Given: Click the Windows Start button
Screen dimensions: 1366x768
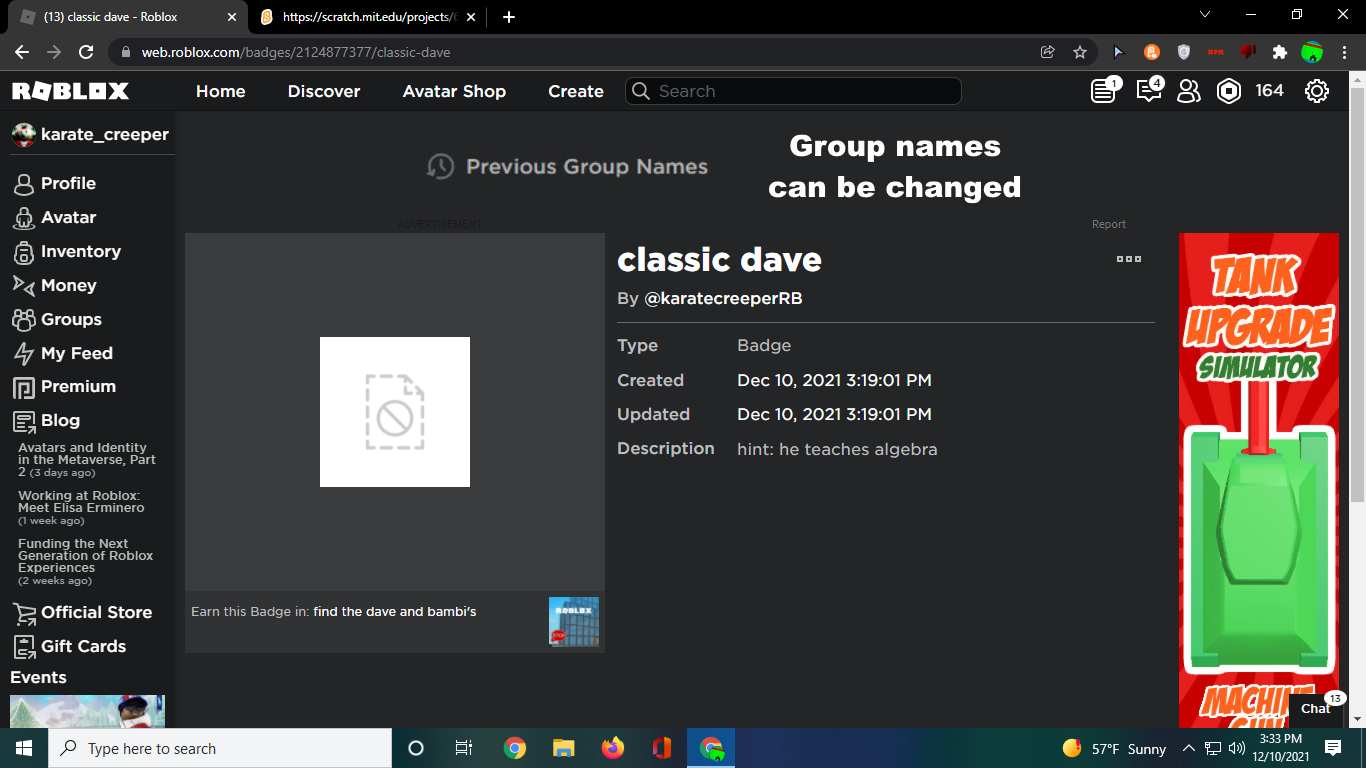Looking at the screenshot, I should [x=24, y=748].
